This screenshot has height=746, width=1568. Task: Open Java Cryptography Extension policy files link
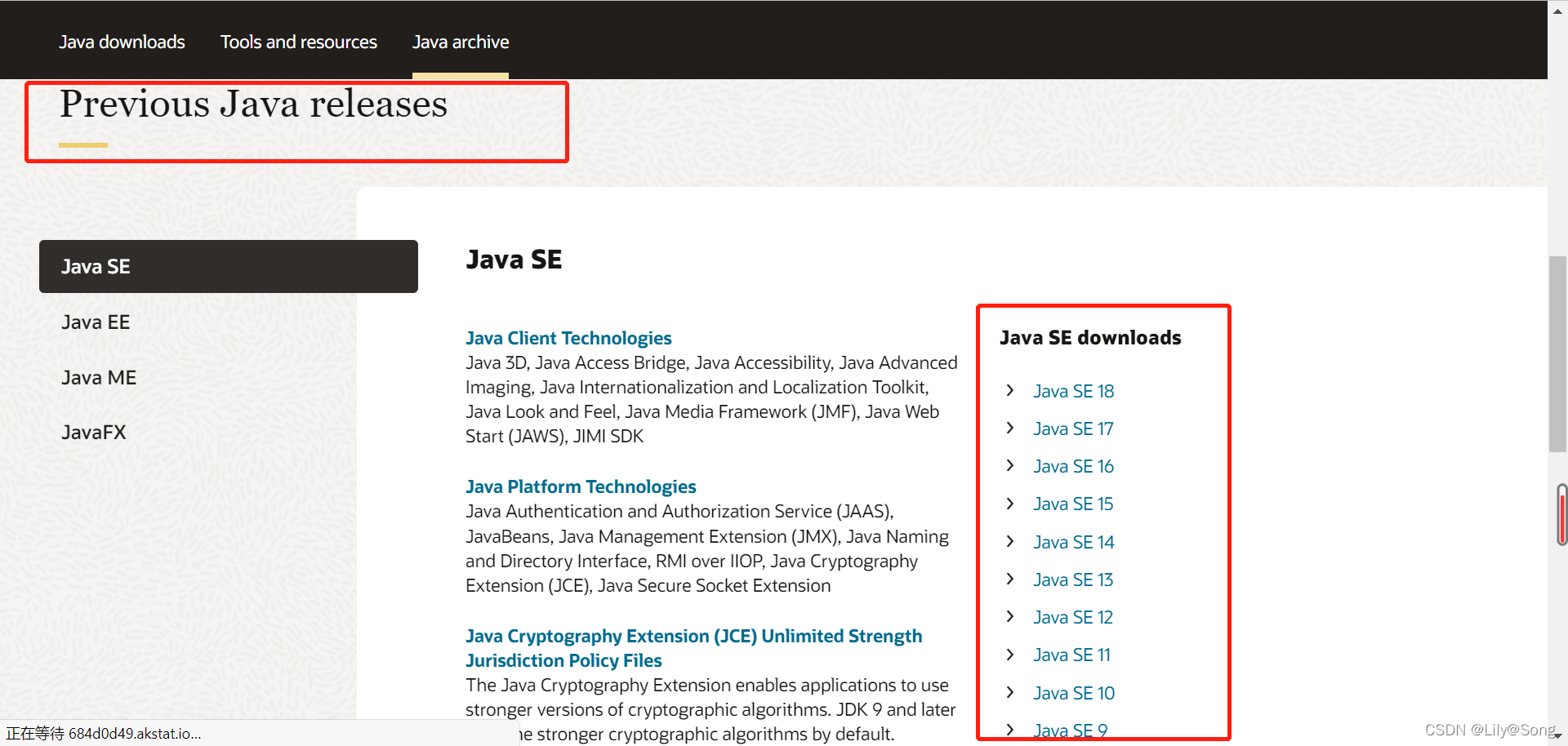click(x=693, y=648)
